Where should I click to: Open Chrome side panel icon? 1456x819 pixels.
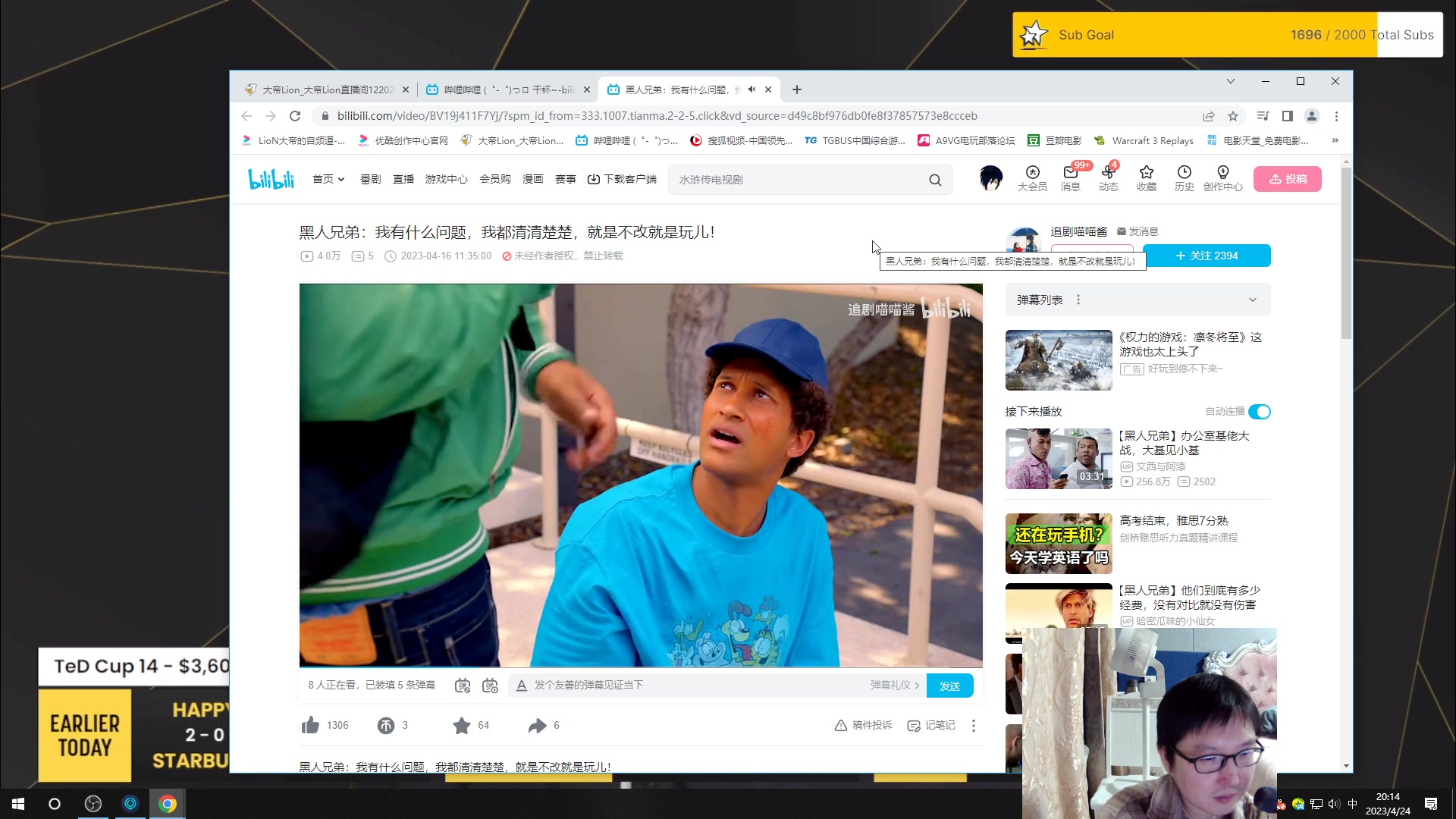tap(1287, 116)
